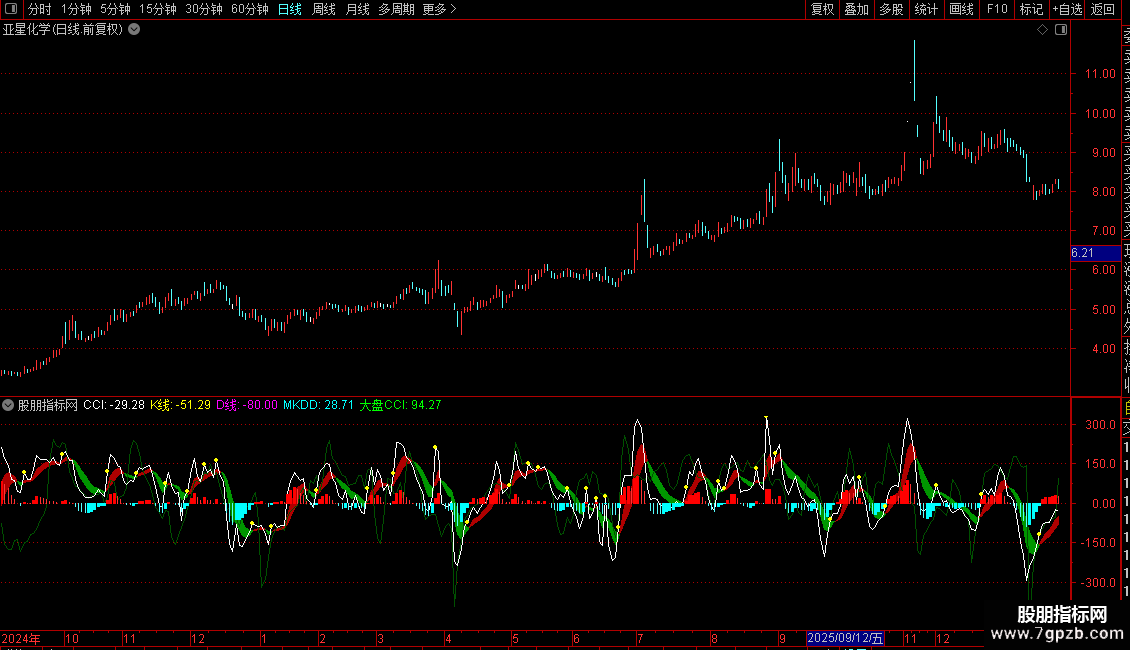Click the -300.0 indicator axis label
This screenshot has width=1130, height=650.
(x=1098, y=582)
